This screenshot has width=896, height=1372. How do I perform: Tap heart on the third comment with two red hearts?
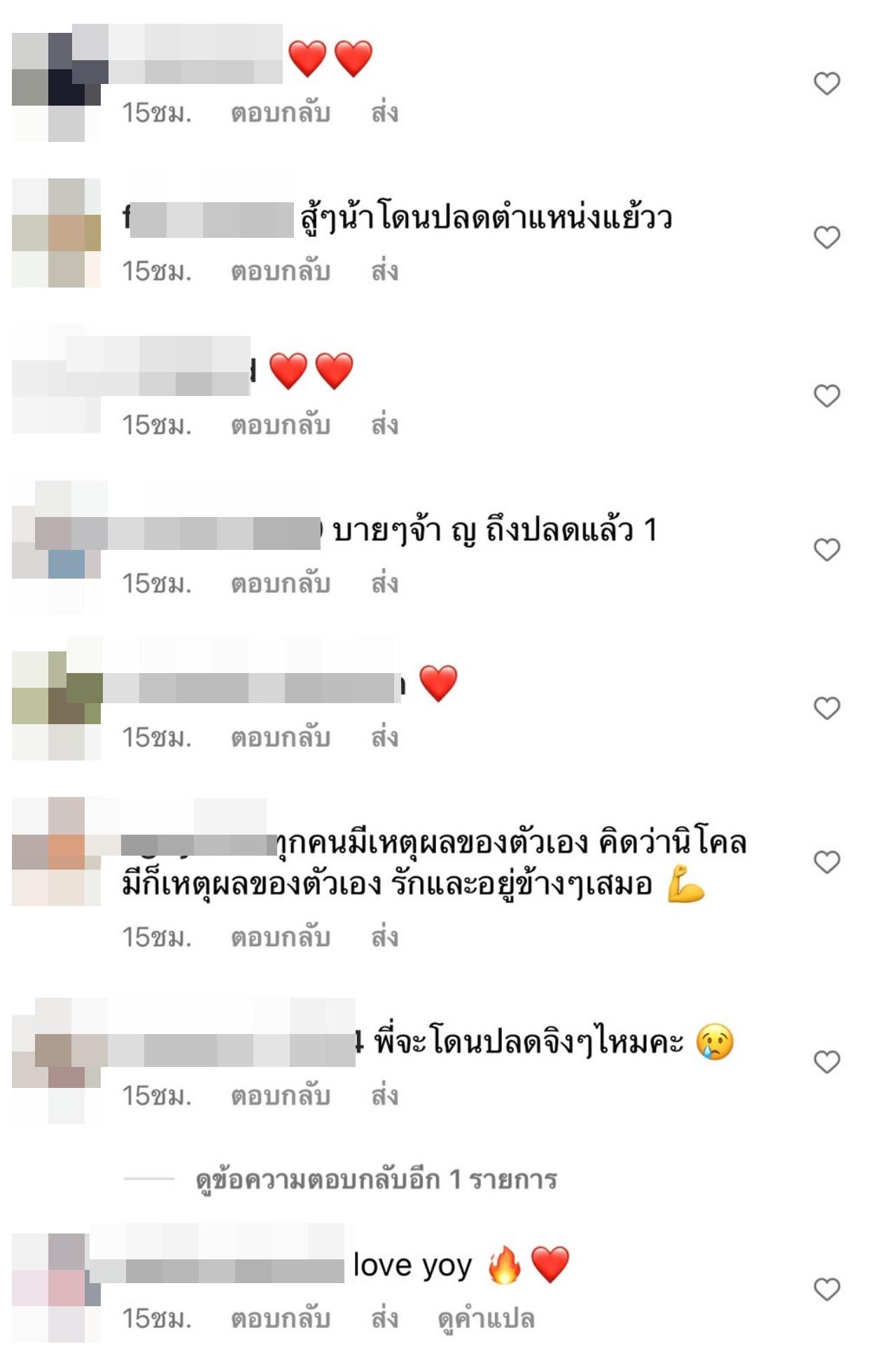tap(827, 396)
